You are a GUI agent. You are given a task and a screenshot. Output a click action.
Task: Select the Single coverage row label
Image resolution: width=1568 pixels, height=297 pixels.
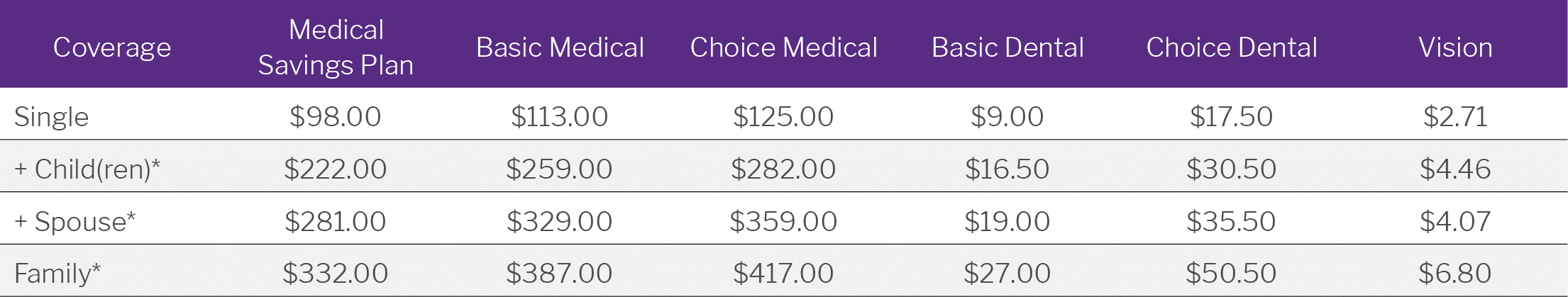tap(51, 117)
